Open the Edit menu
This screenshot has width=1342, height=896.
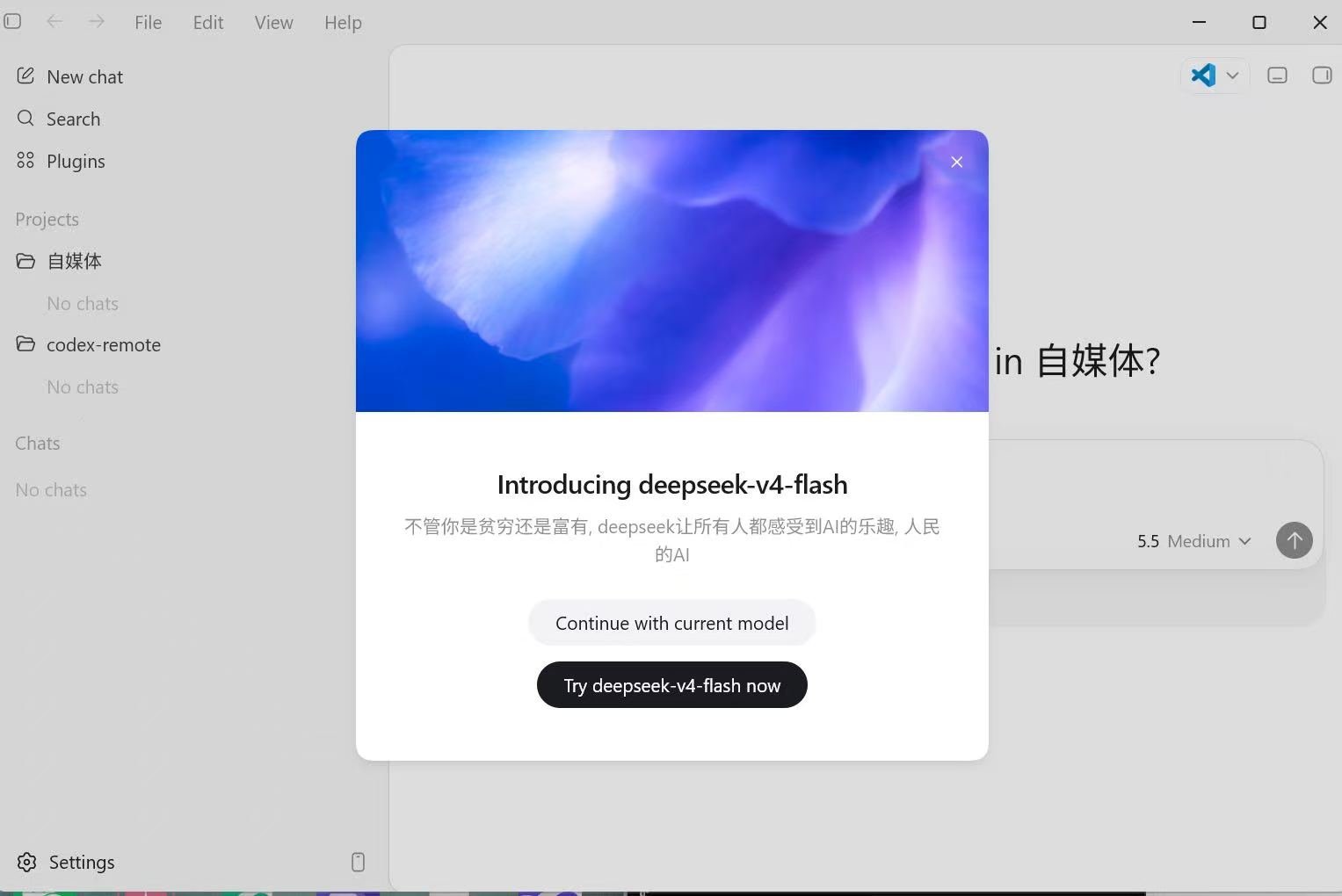pos(208,22)
